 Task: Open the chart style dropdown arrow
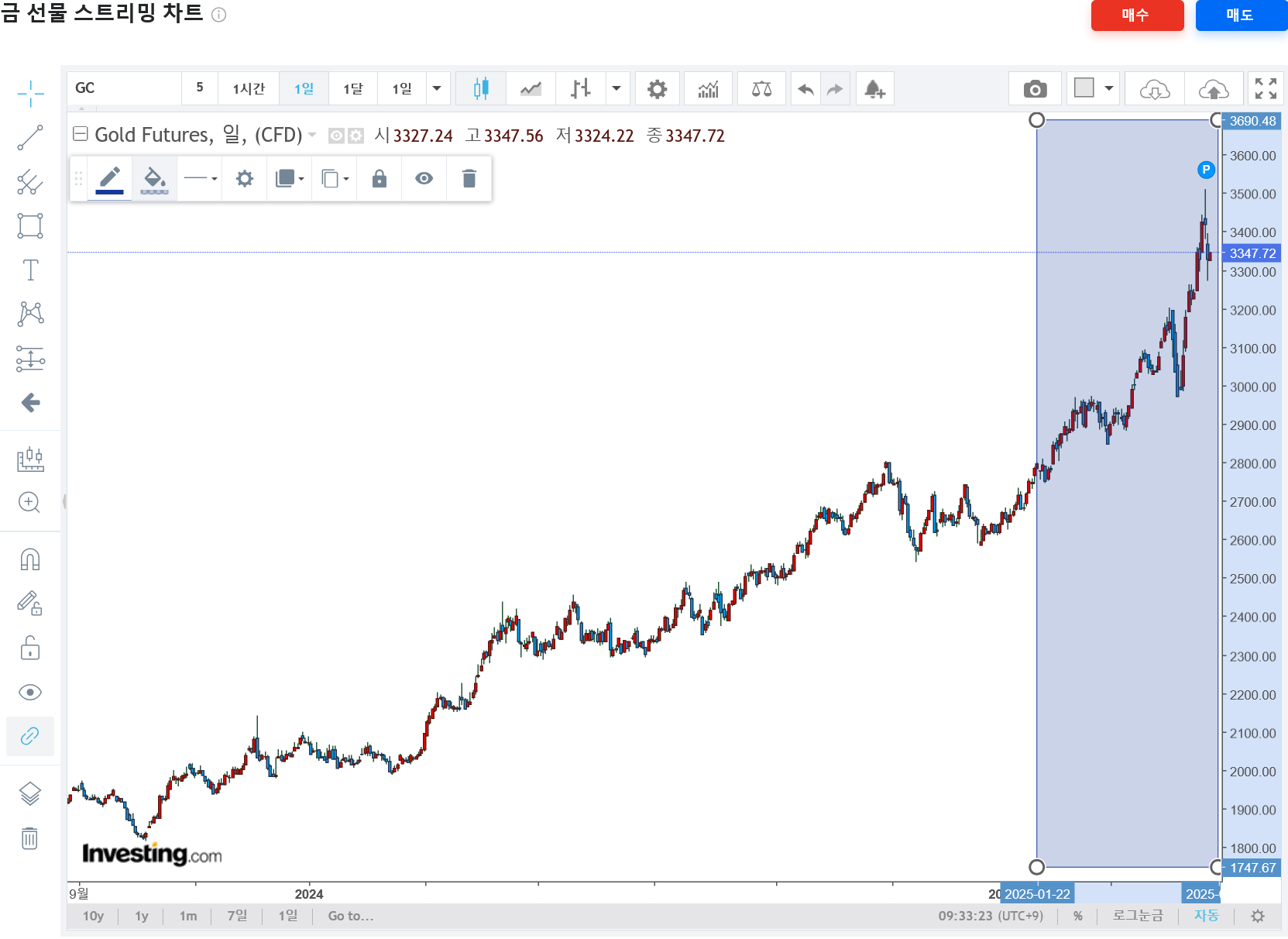click(x=617, y=88)
